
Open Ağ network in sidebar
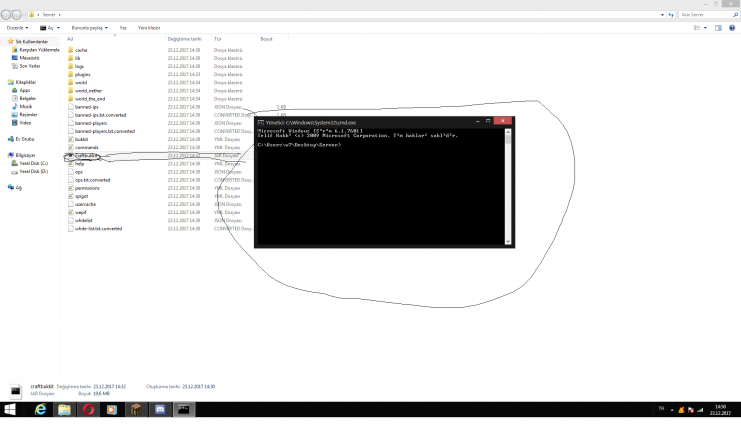click(x=18, y=188)
